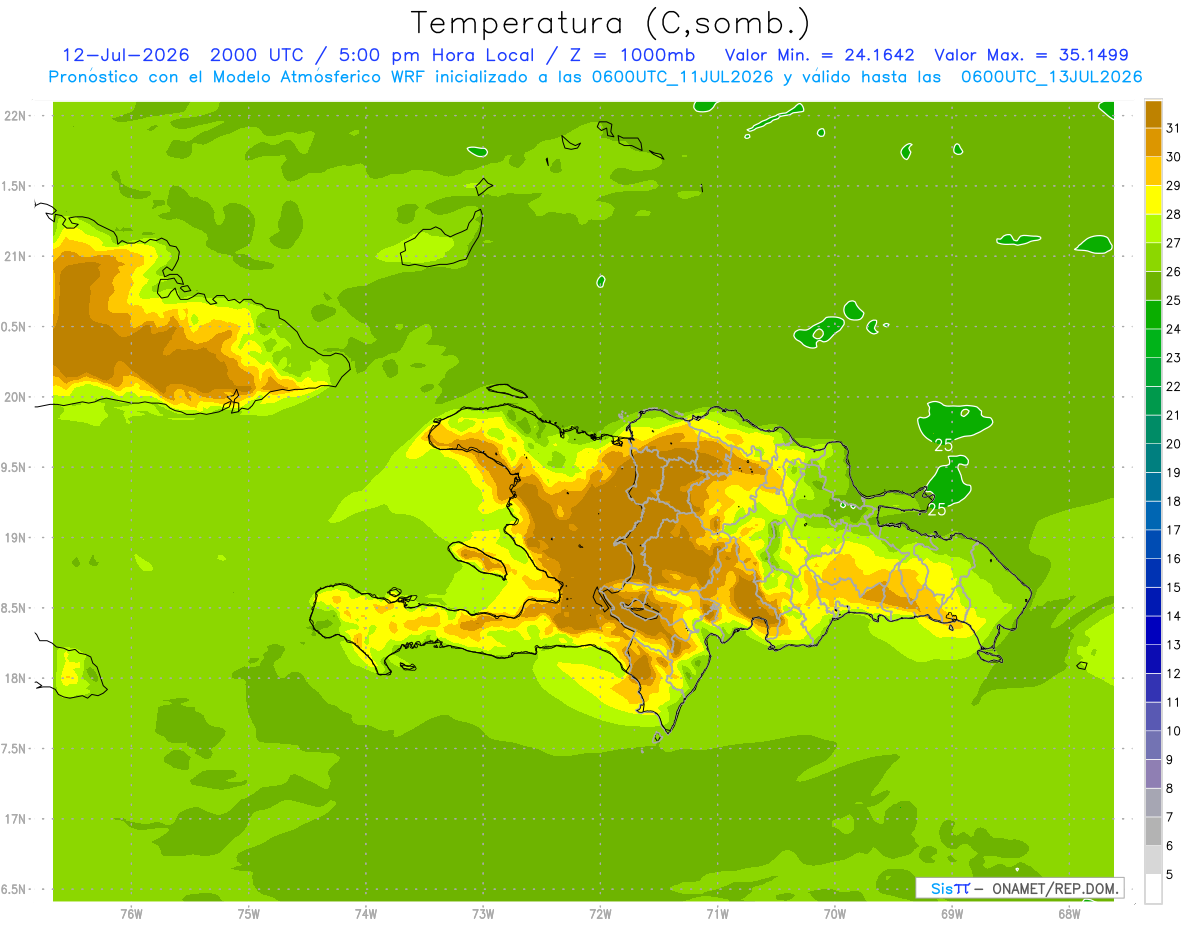The image size is (1200, 927).
Task: Click the '71W' longitude axis label
Action: click(717, 913)
